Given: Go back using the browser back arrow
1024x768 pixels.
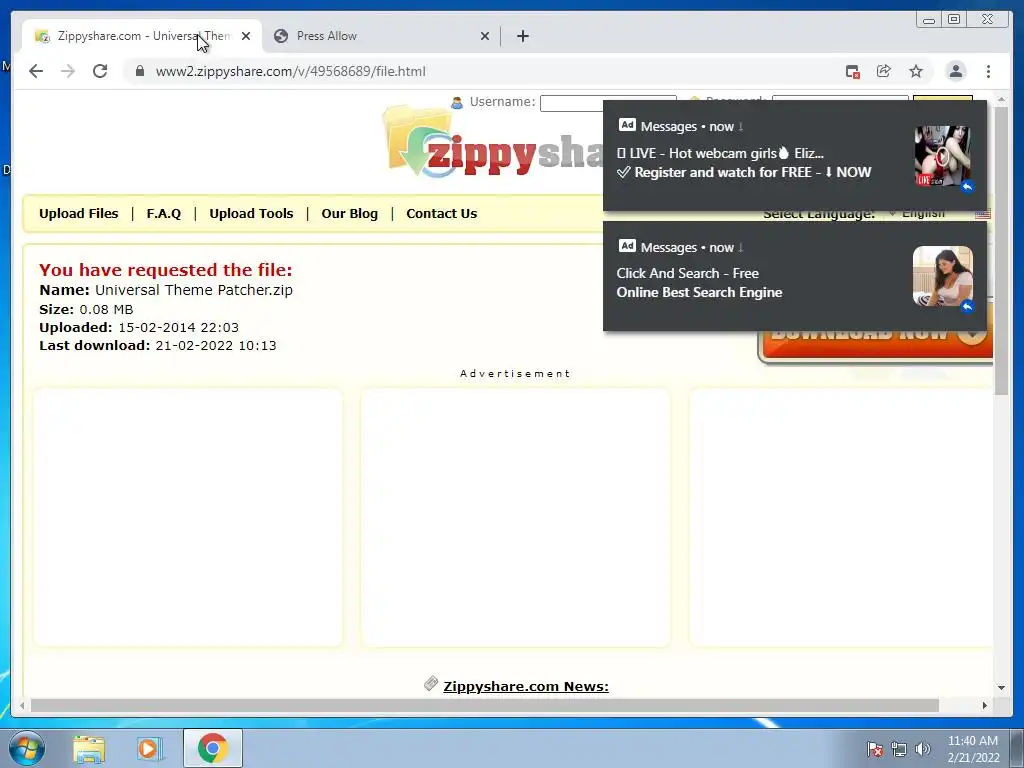Looking at the screenshot, I should [36, 71].
